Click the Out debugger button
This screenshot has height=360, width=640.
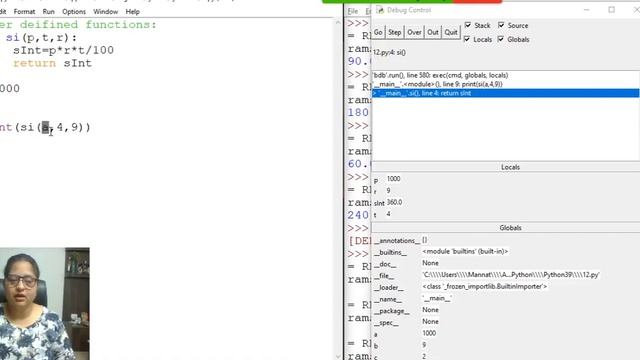(433, 32)
